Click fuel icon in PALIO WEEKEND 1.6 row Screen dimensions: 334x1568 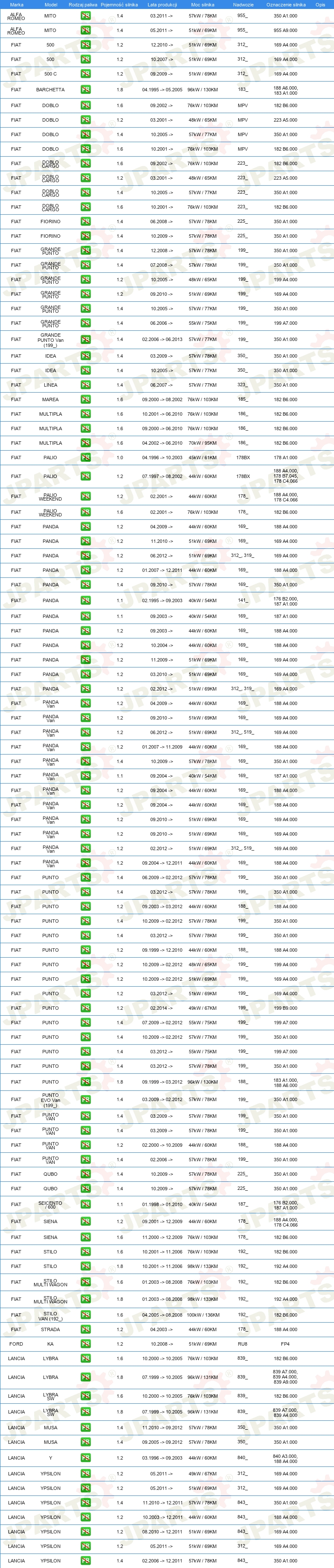pos(86,512)
